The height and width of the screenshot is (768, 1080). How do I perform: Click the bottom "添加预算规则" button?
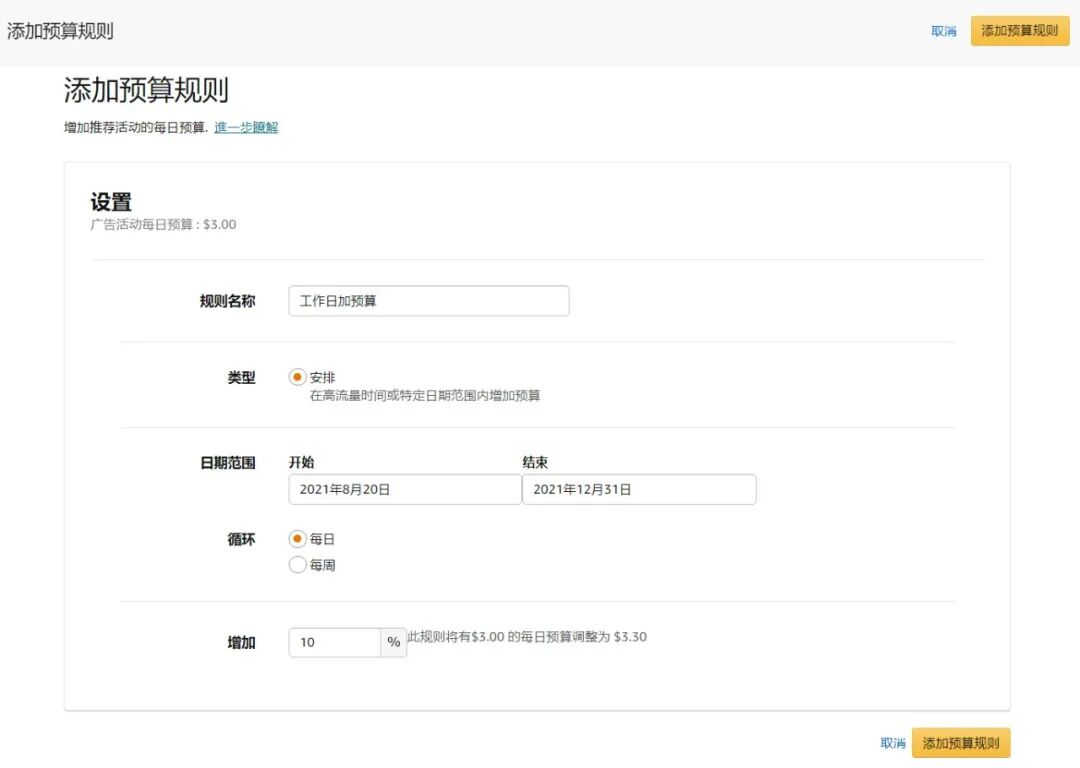[961, 742]
